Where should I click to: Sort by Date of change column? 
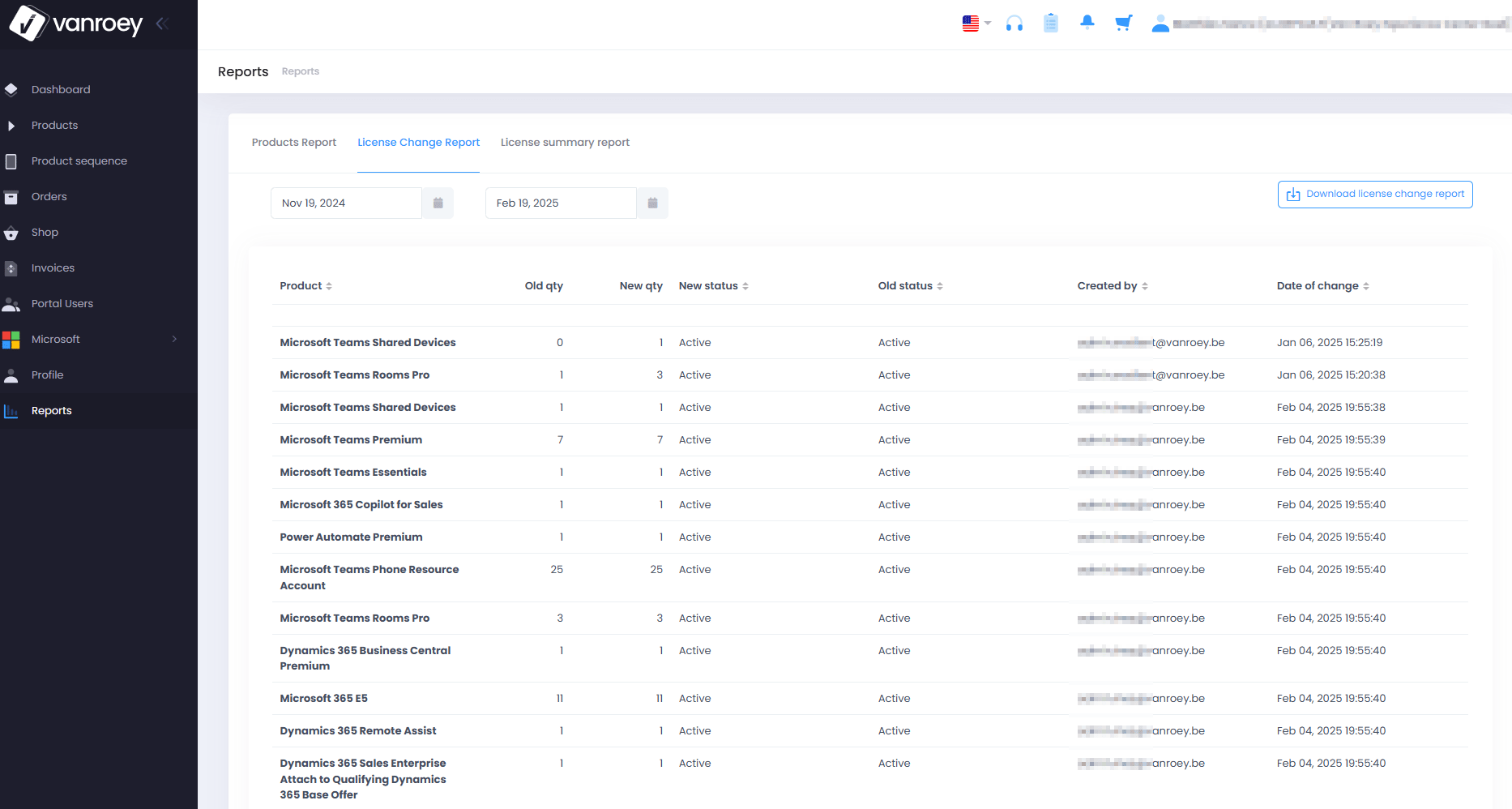pyautogui.click(x=1323, y=285)
